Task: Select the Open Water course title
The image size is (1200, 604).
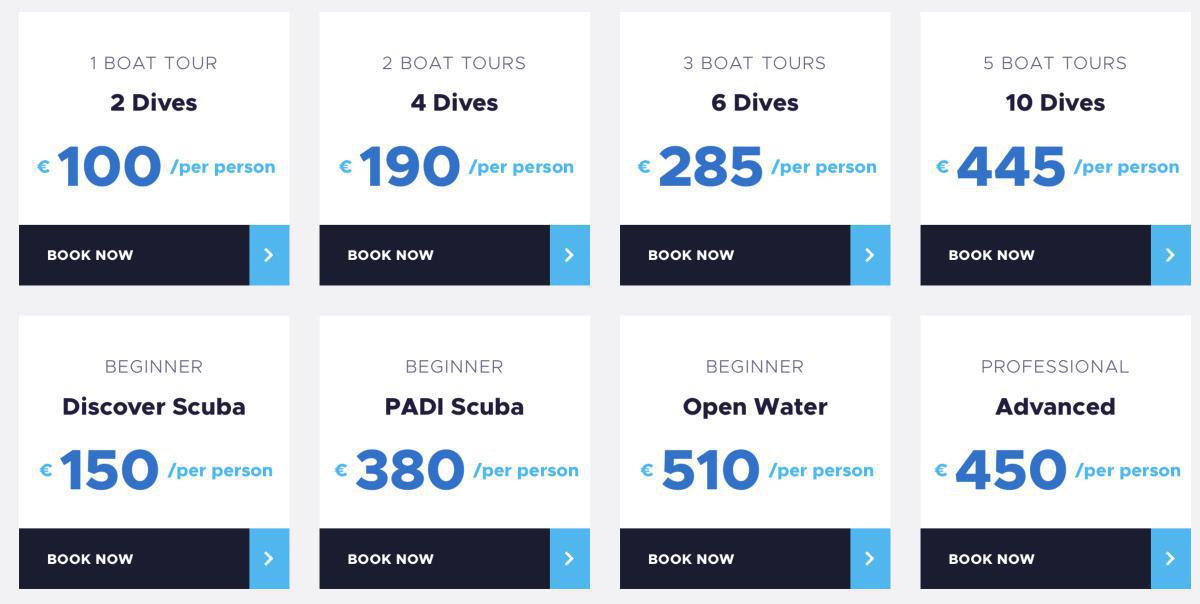Action: tap(755, 407)
